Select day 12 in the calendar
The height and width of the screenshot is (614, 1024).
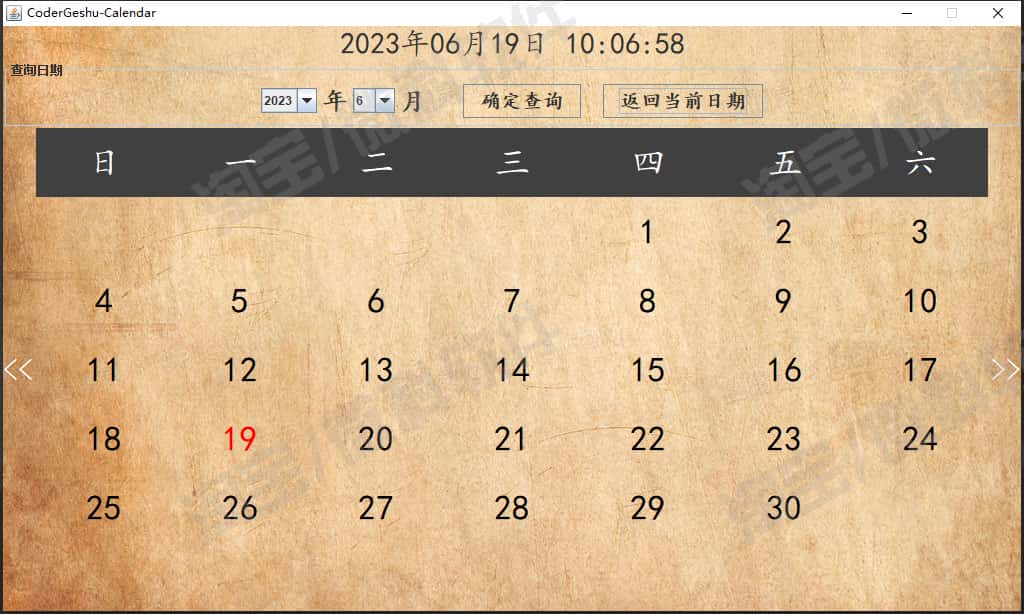click(240, 370)
